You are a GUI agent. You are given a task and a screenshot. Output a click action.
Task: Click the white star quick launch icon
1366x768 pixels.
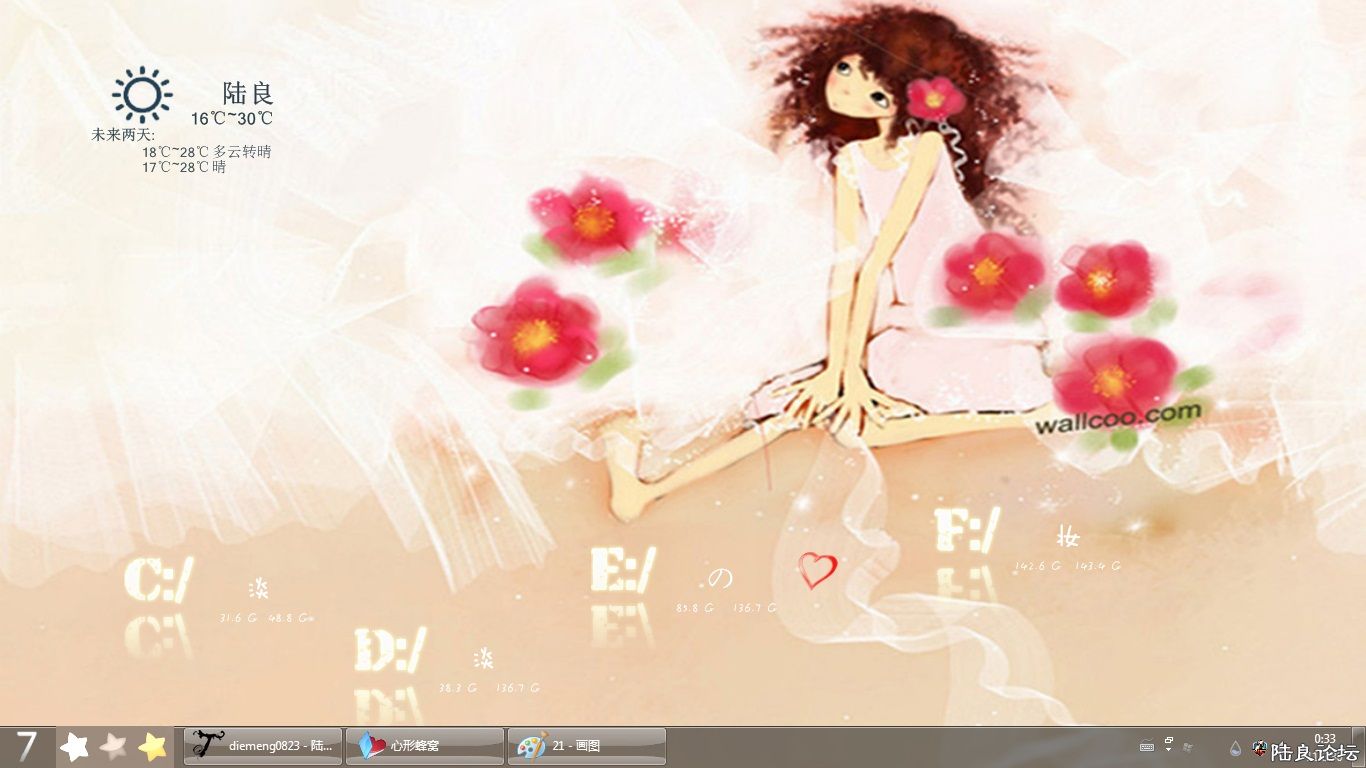(x=75, y=746)
